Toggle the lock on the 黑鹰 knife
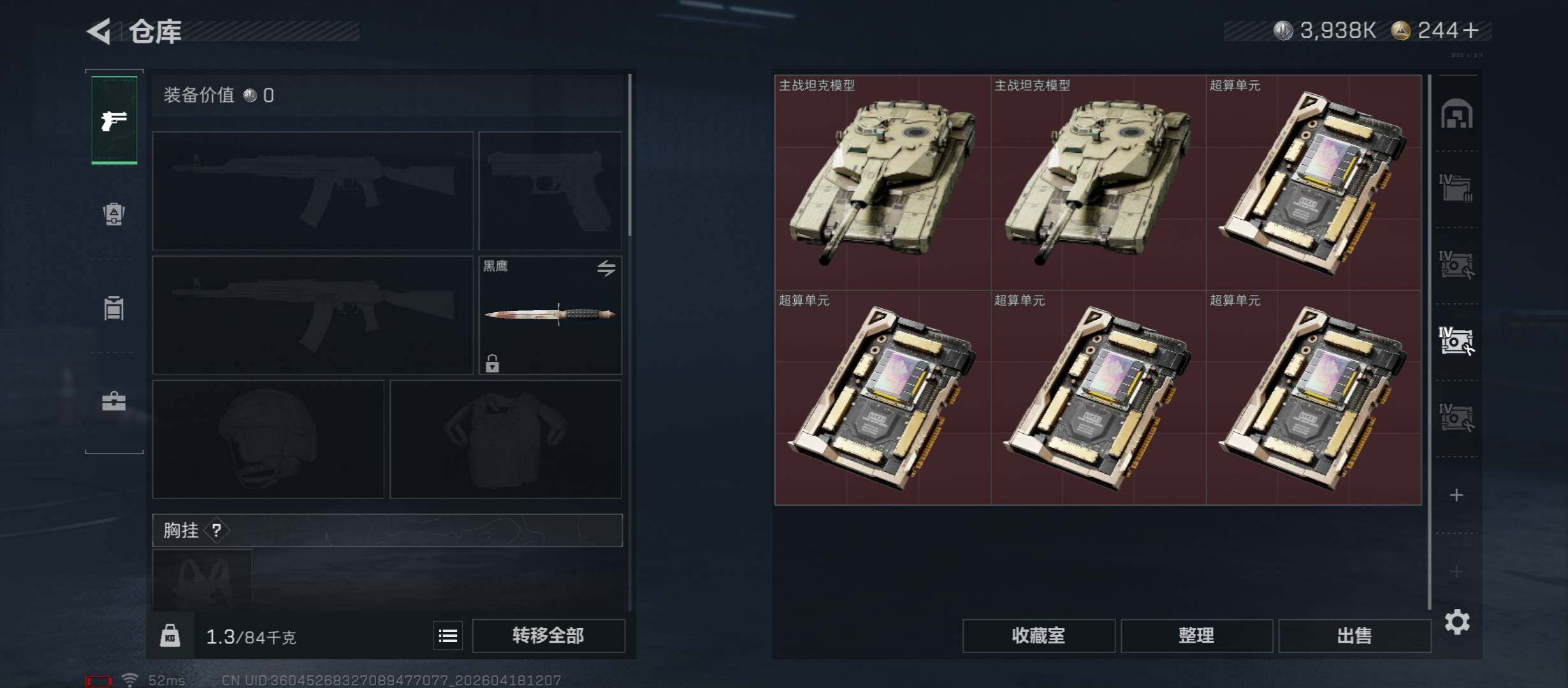 (492, 363)
